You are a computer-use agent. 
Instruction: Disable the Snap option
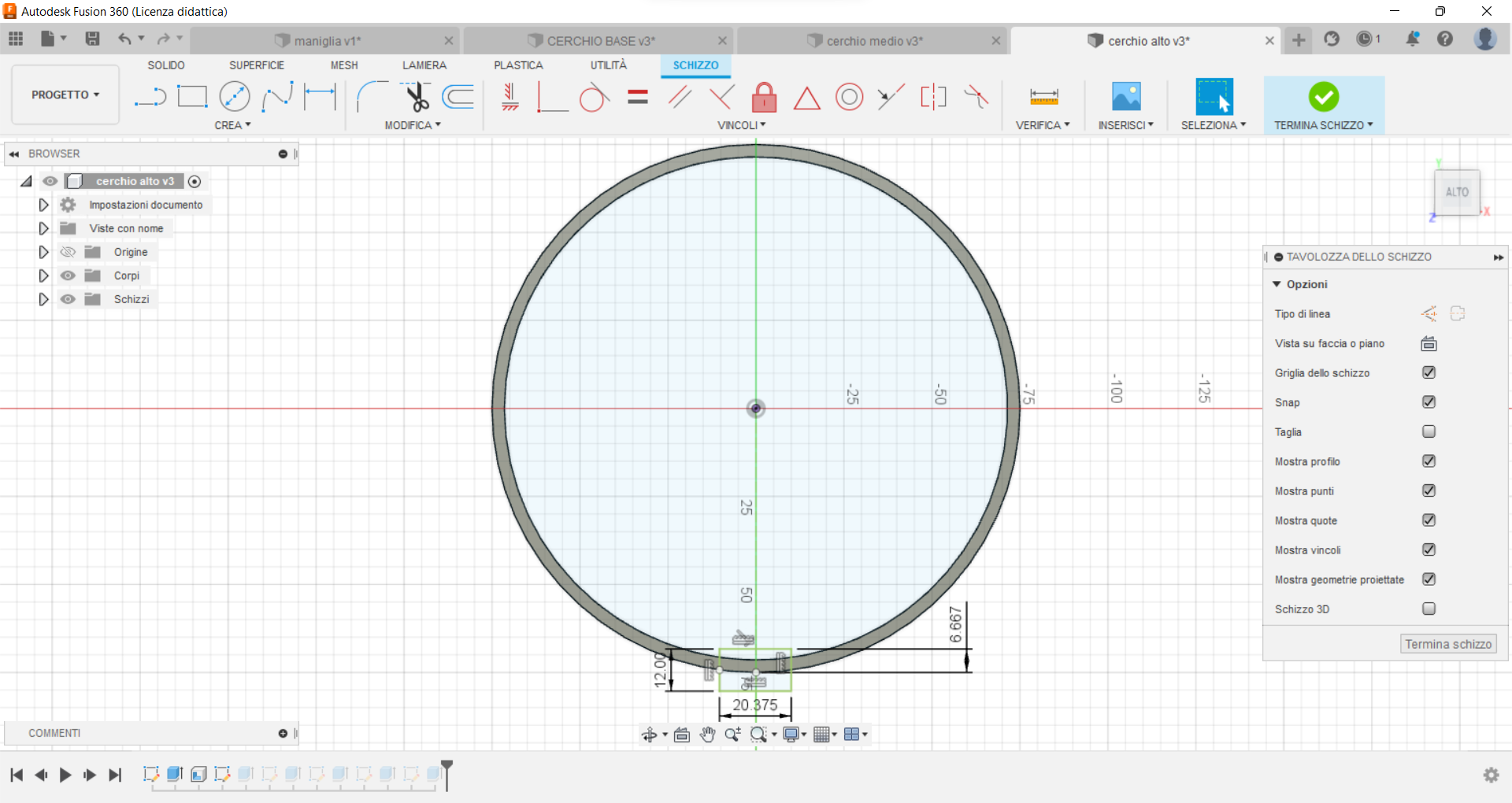coord(1429,402)
